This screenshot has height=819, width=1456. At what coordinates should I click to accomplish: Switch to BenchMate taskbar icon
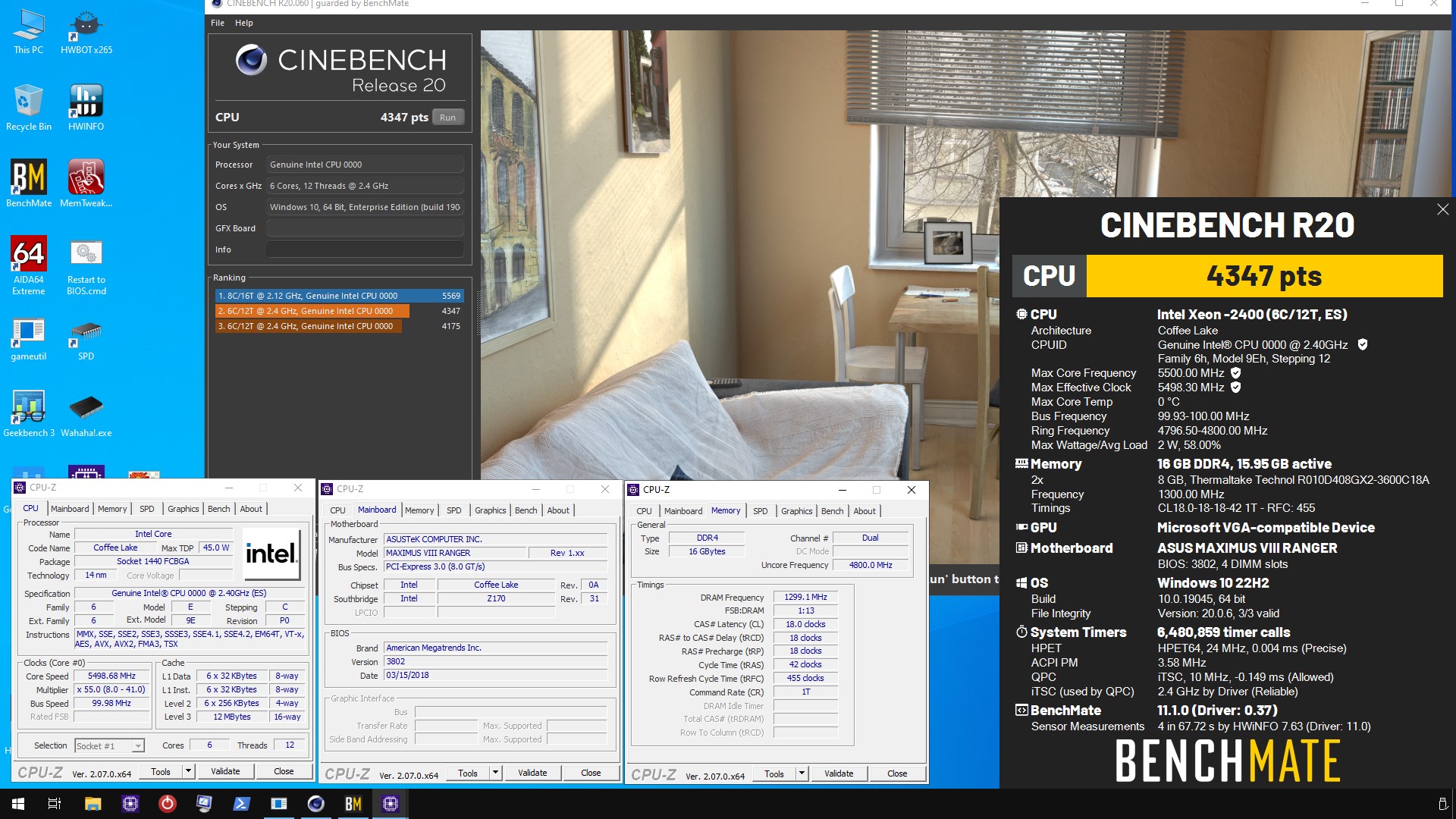click(x=353, y=804)
